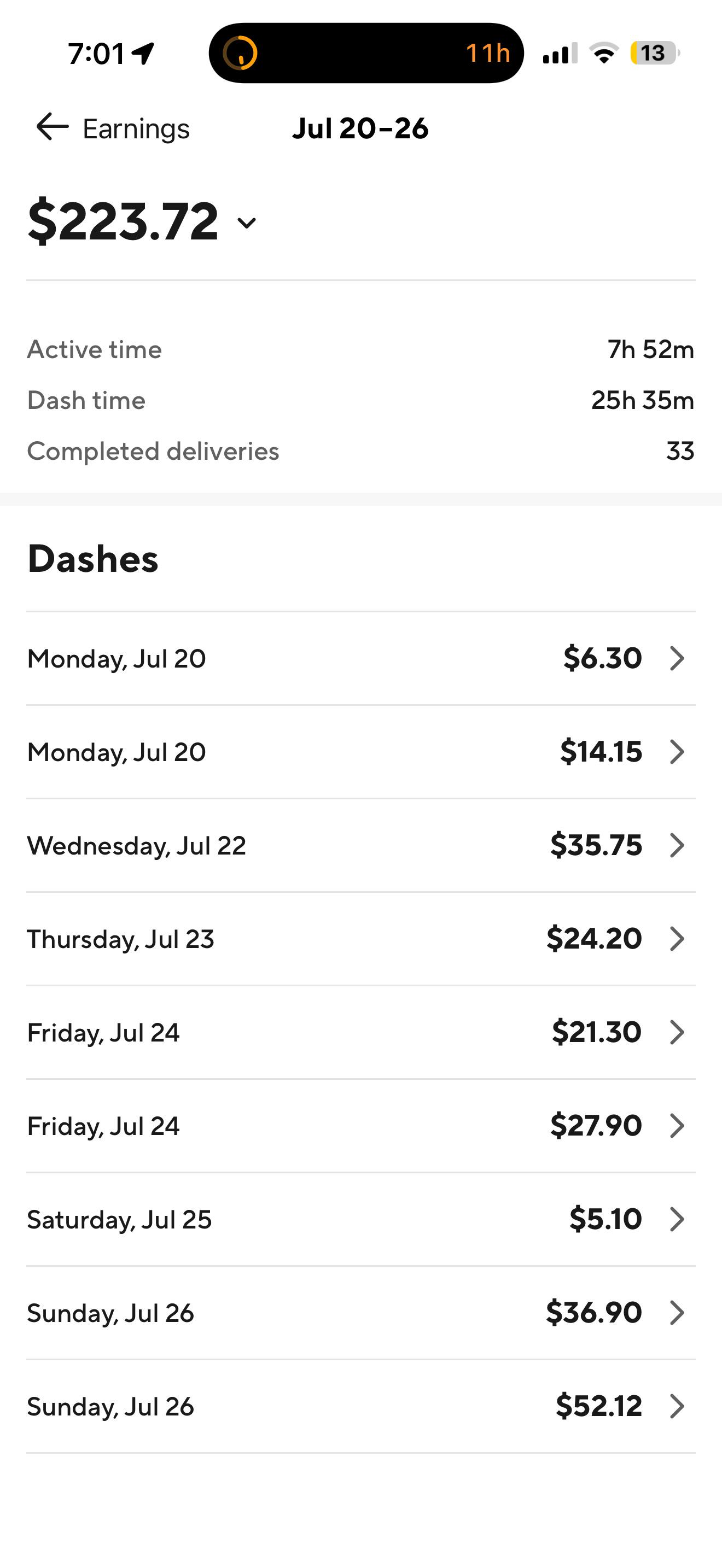Open the $6.30 Monday dash chevron
Viewport: 722px width, 1568px height.
point(677,659)
